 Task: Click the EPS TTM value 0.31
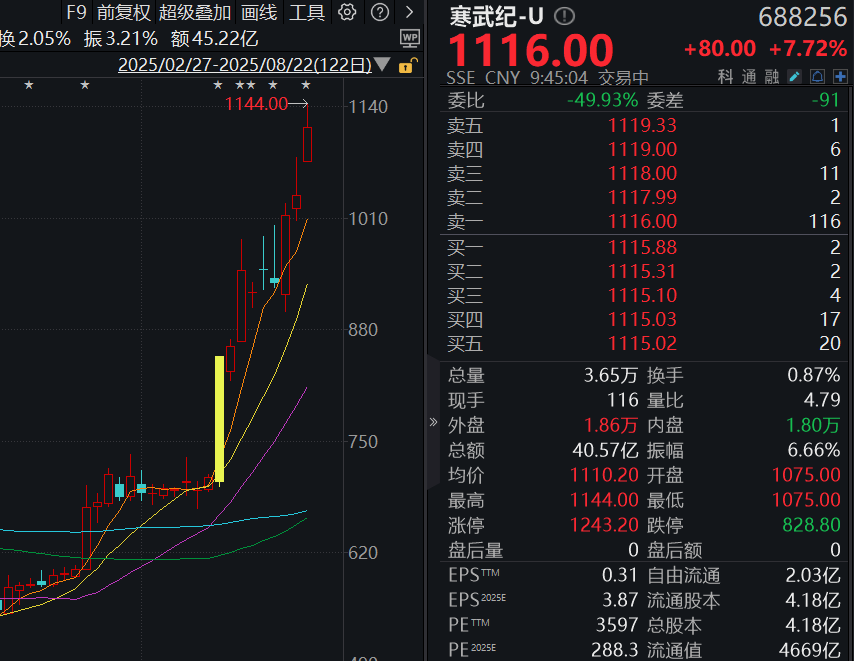(x=619, y=576)
